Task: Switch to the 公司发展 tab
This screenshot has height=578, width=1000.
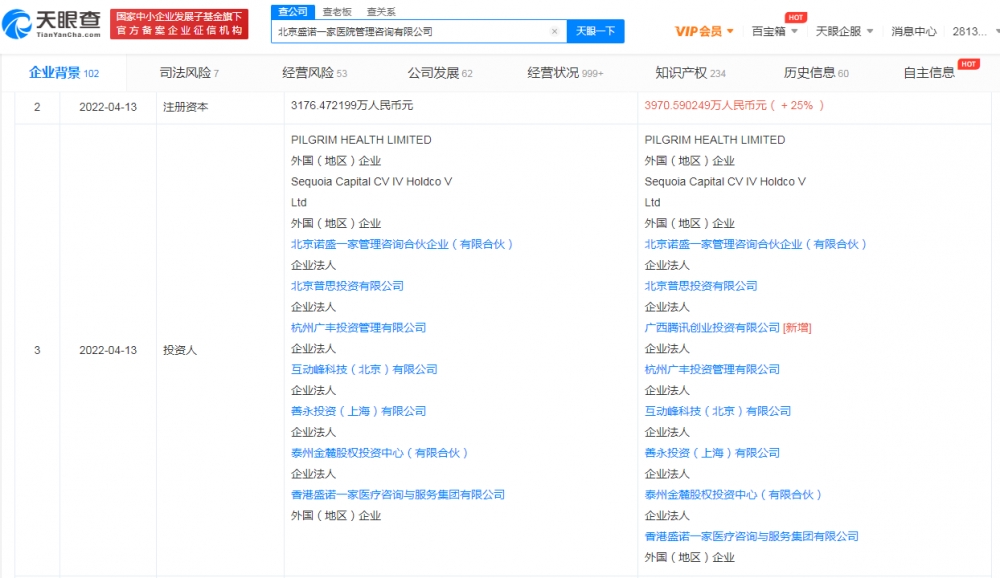Action: (x=440, y=73)
